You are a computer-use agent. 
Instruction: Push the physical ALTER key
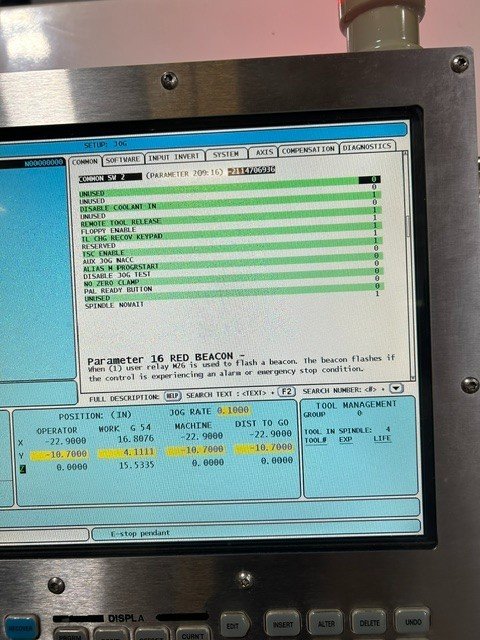[x=326, y=622]
